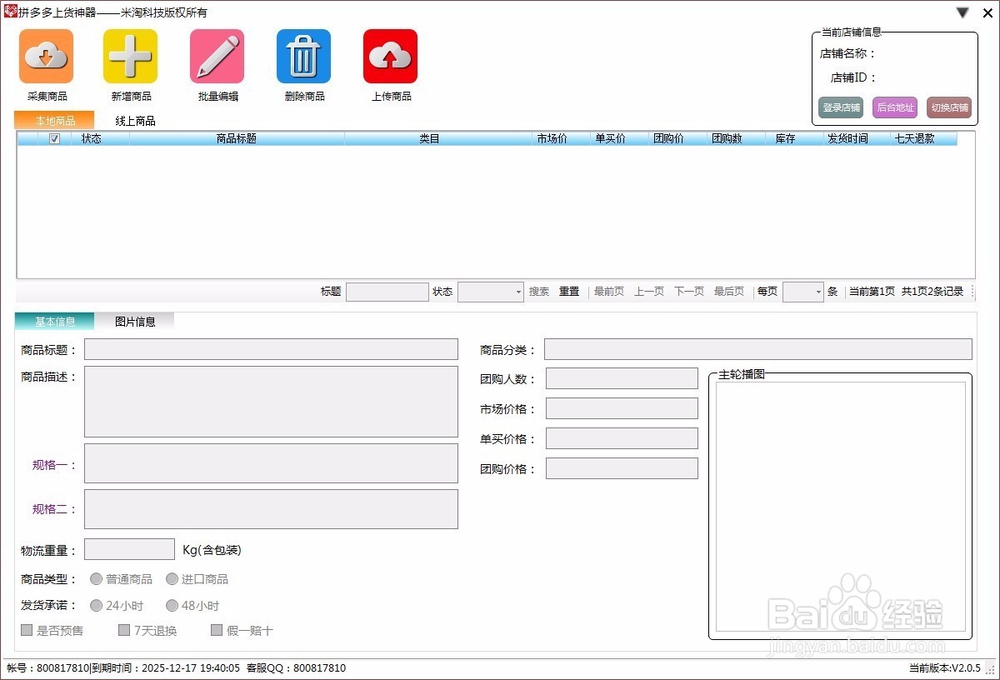Click the 团购价格 input field
This screenshot has width=1000, height=680.
point(622,468)
